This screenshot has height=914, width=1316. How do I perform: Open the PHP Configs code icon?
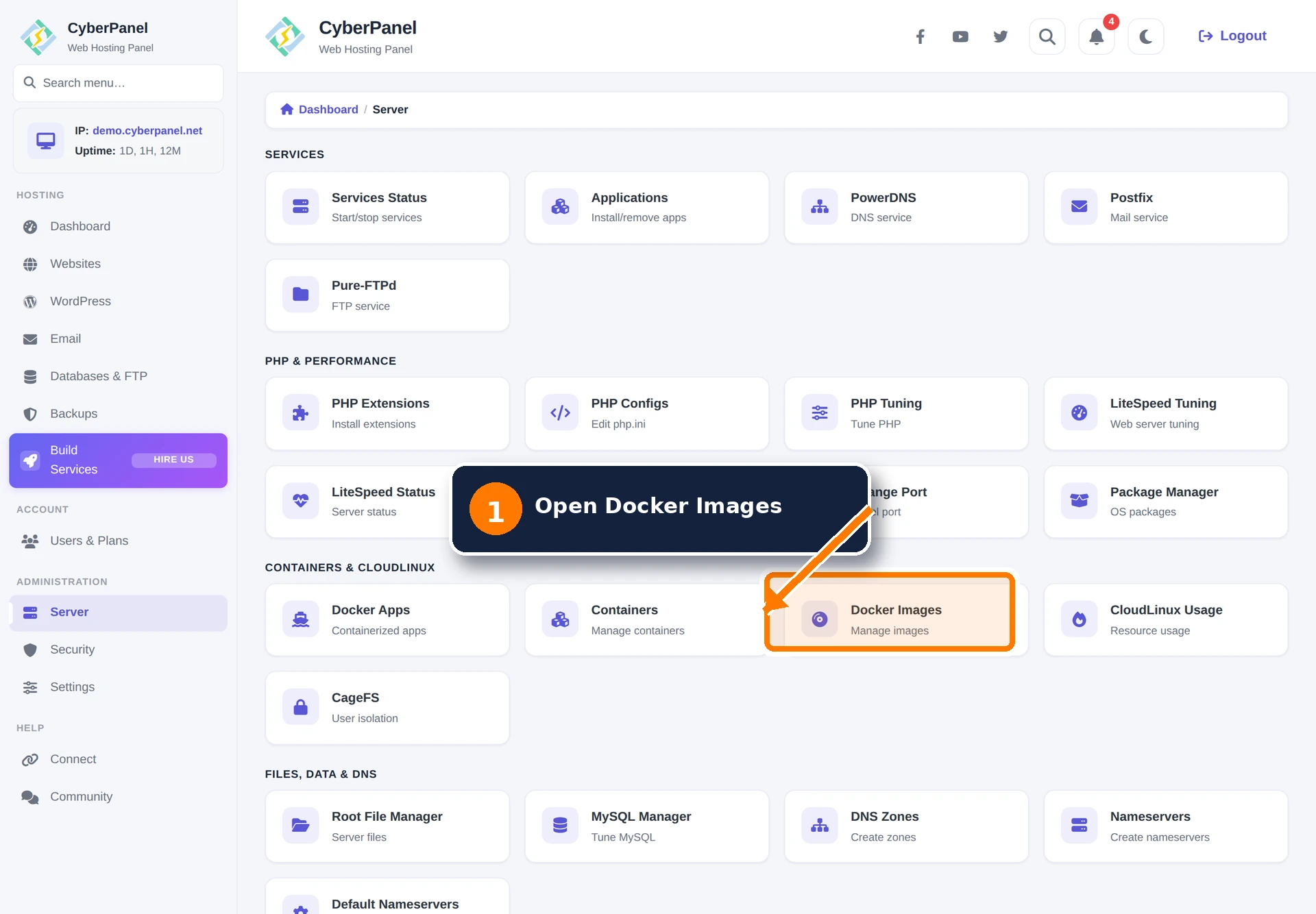click(561, 413)
